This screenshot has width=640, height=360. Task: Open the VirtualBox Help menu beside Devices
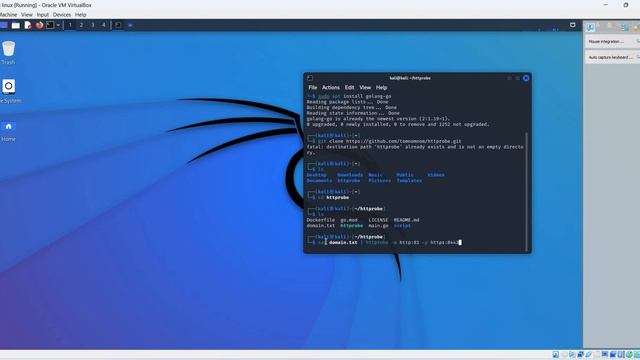pos(80,15)
